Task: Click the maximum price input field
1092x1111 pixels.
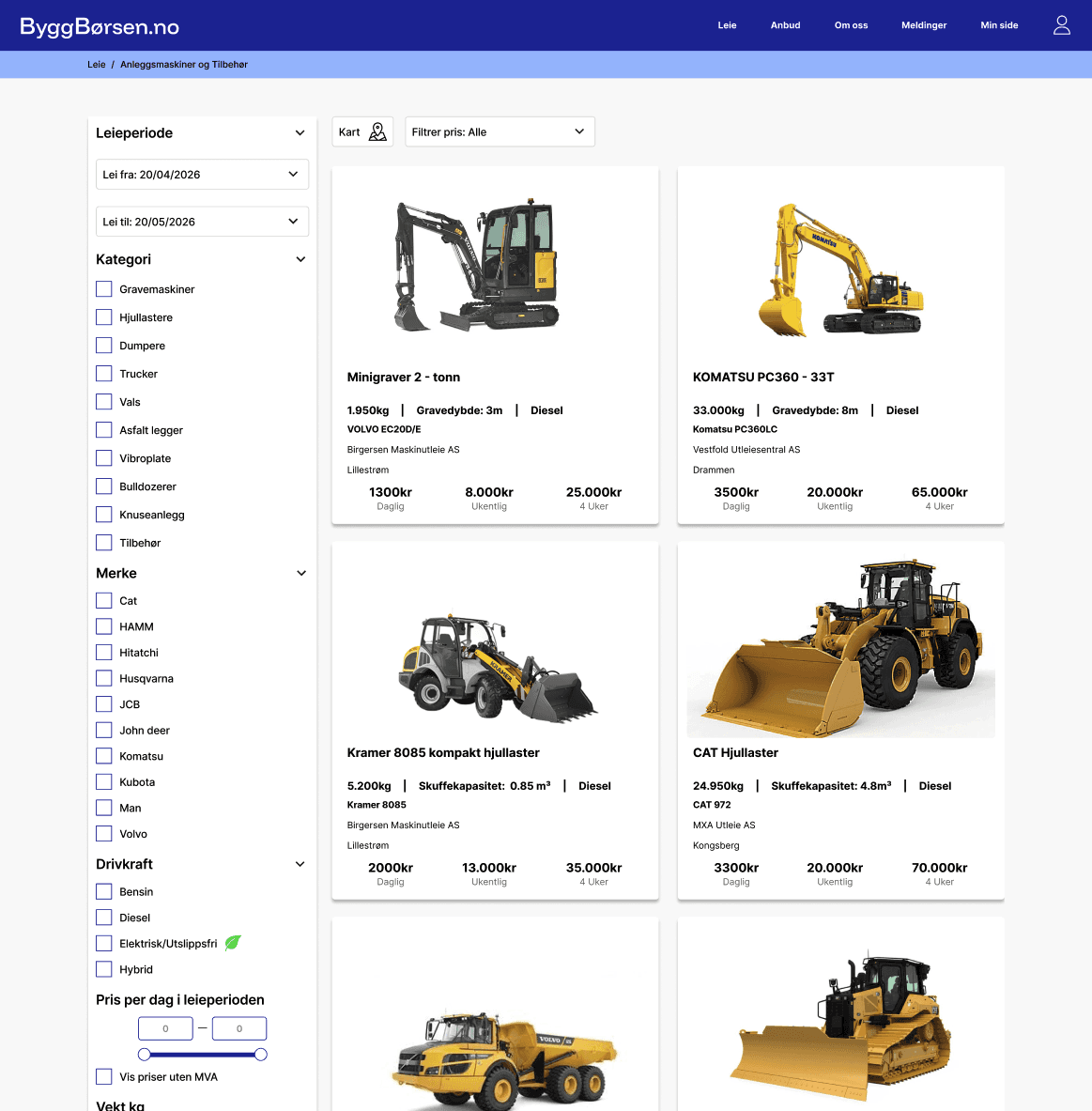Action: click(239, 1028)
